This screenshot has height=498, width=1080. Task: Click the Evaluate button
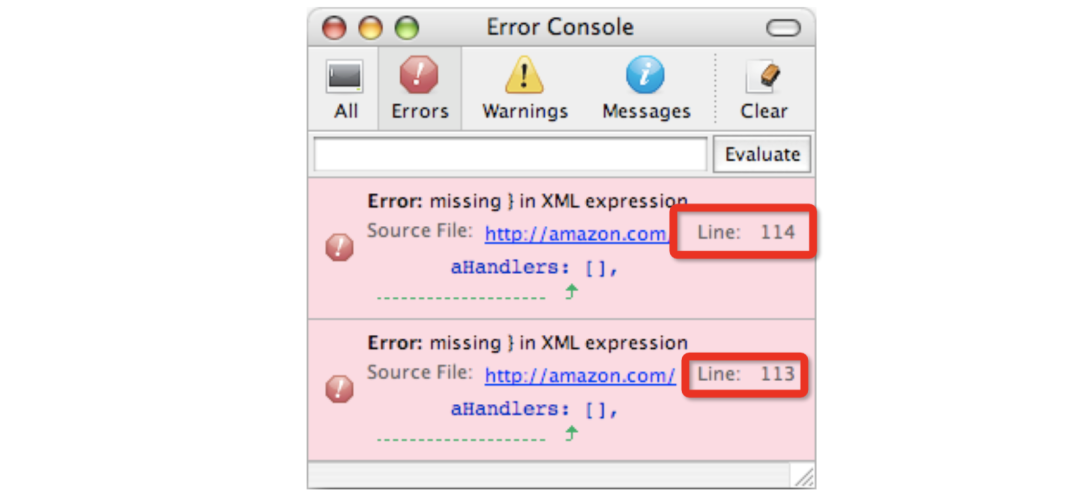(x=762, y=154)
